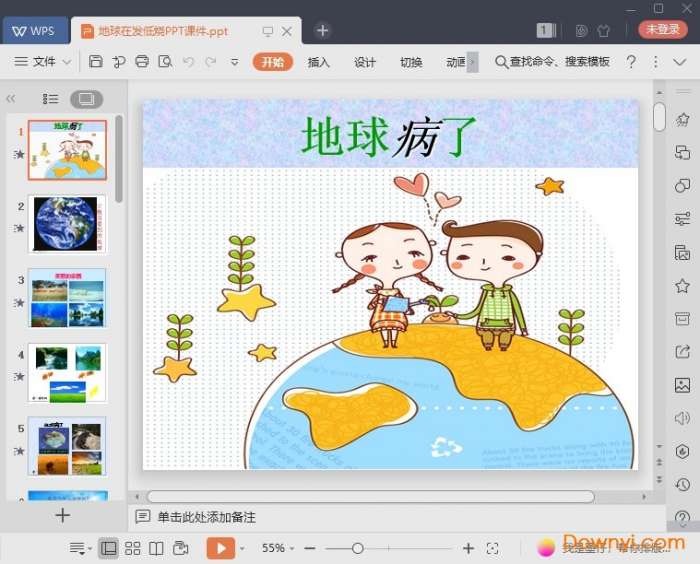Click the print preview icon
This screenshot has width=700, height=564.
[165, 61]
